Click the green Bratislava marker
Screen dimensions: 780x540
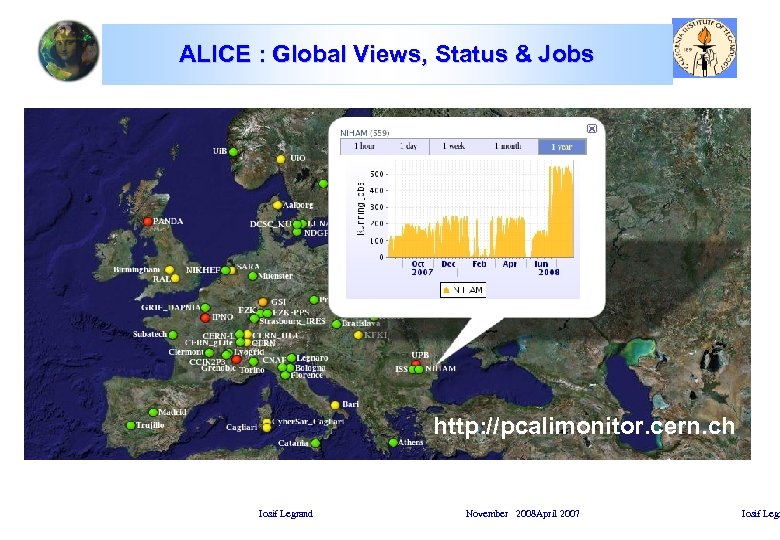[x=337, y=324]
